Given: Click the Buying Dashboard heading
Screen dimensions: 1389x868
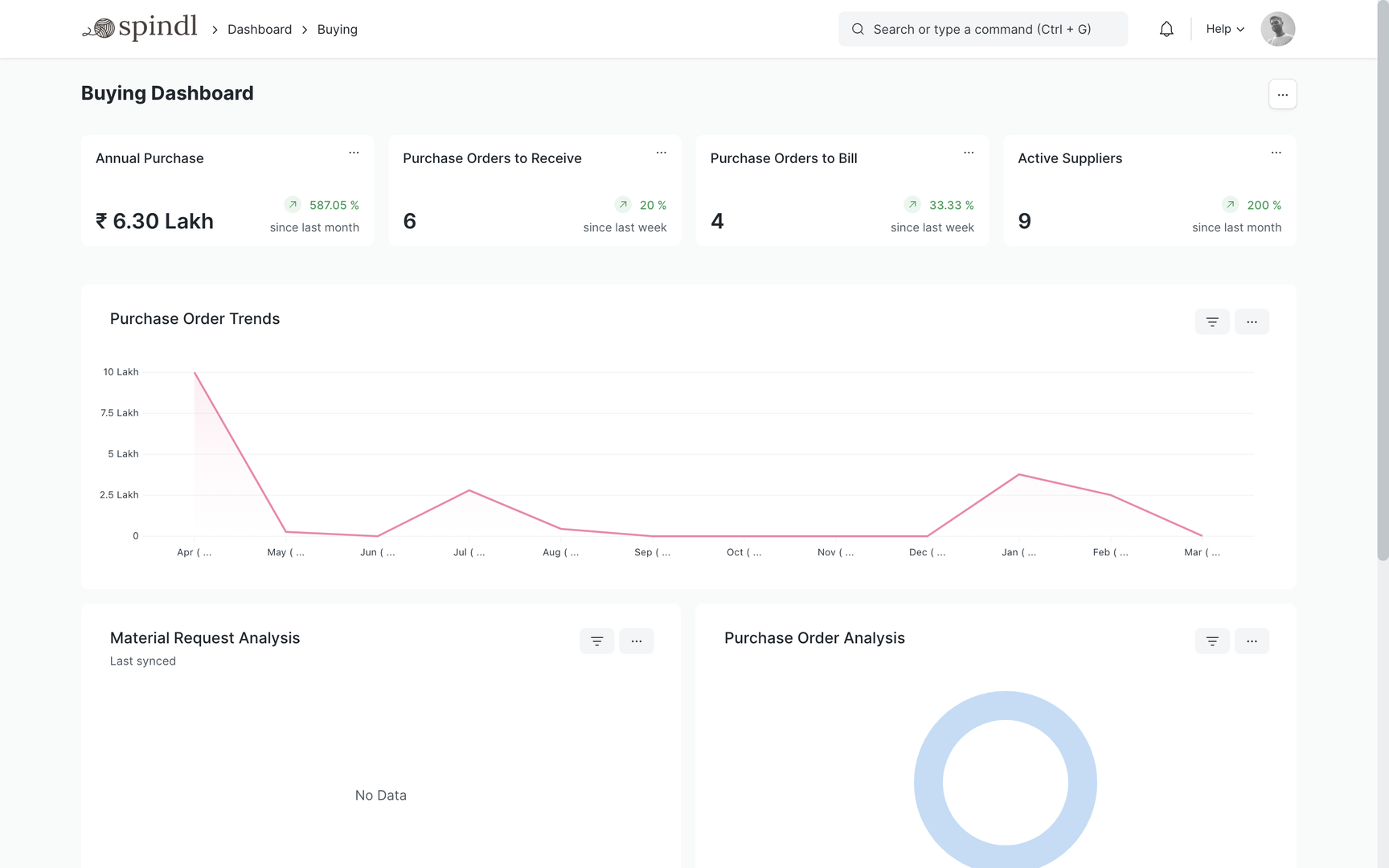Looking at the screenshot, I should pos(167,93).
